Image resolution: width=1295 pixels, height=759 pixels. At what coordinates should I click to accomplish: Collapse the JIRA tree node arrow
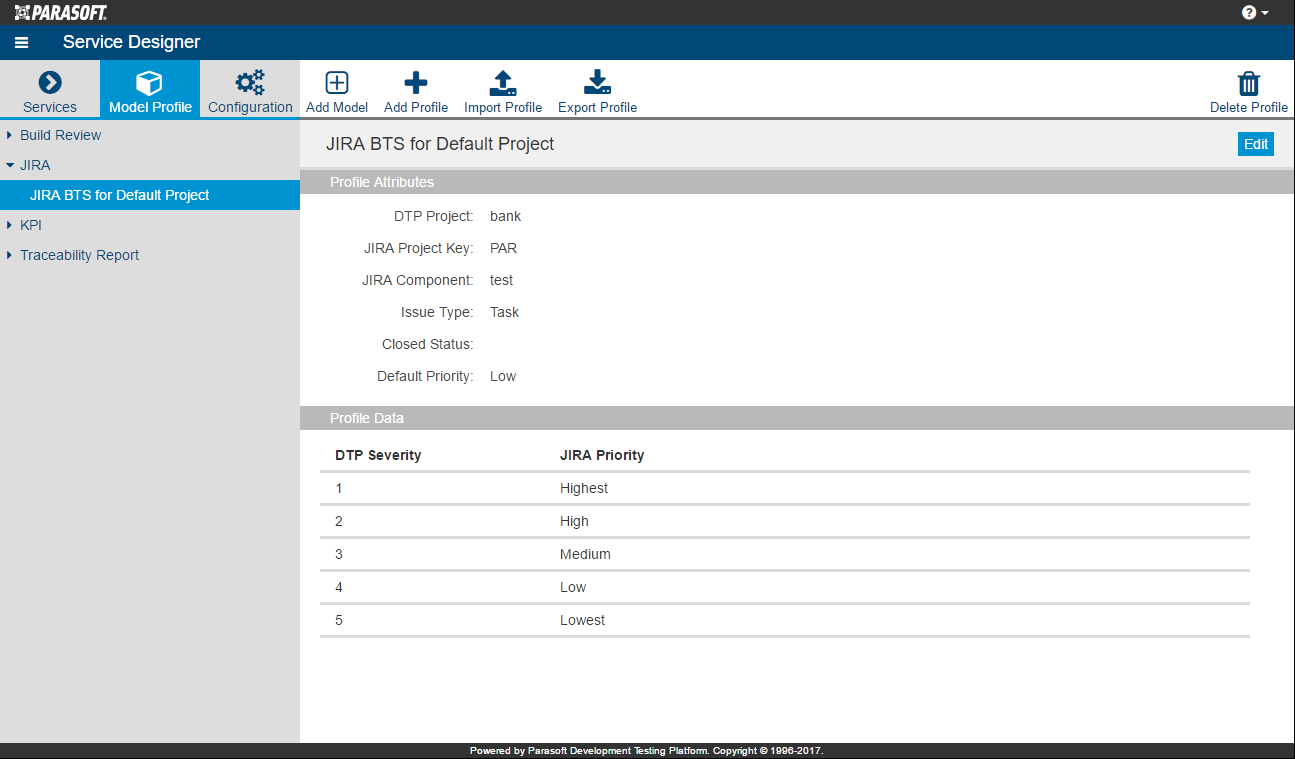(x=9, y=165)
